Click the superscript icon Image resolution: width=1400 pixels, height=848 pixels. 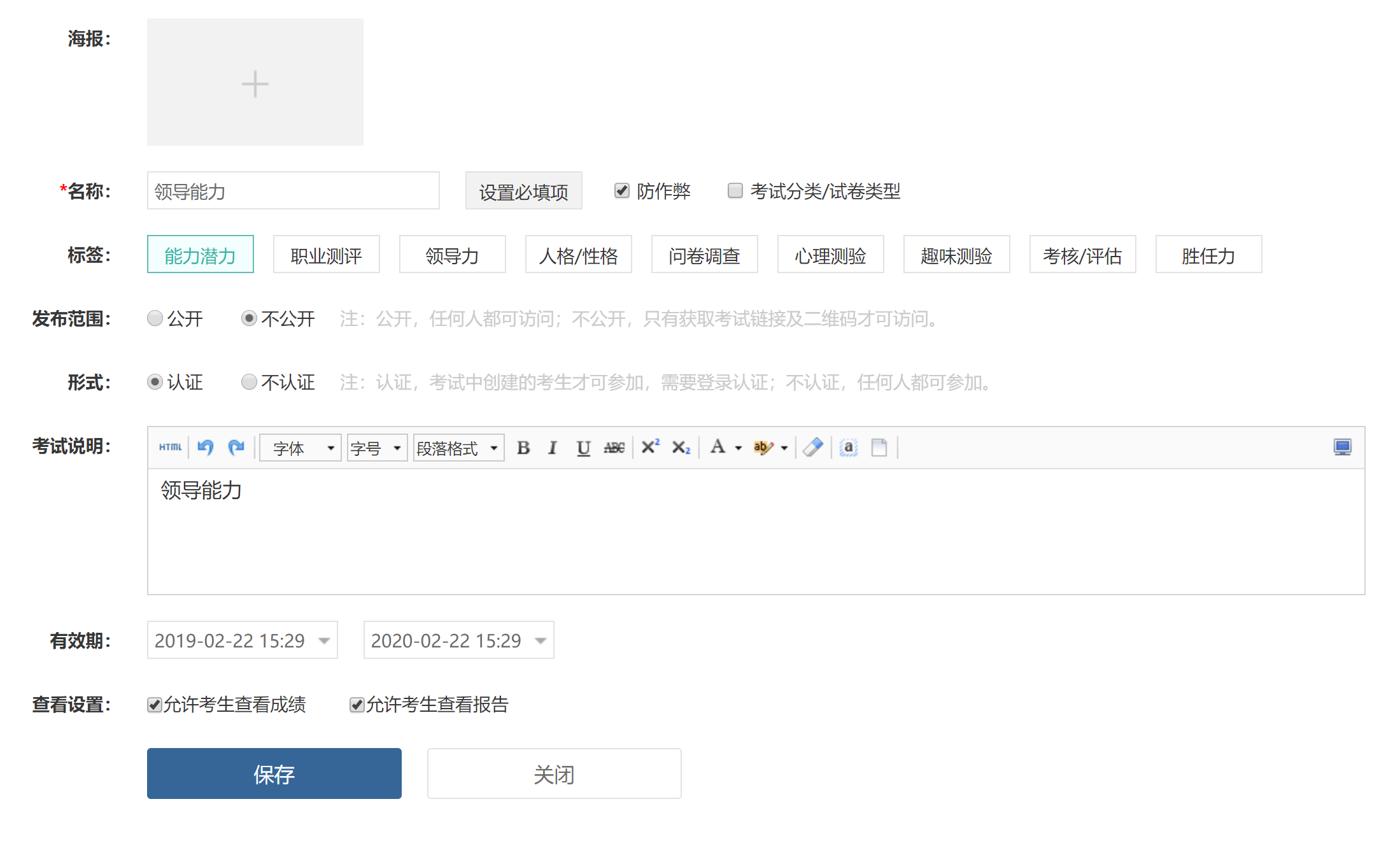click(x=650, y=447)
